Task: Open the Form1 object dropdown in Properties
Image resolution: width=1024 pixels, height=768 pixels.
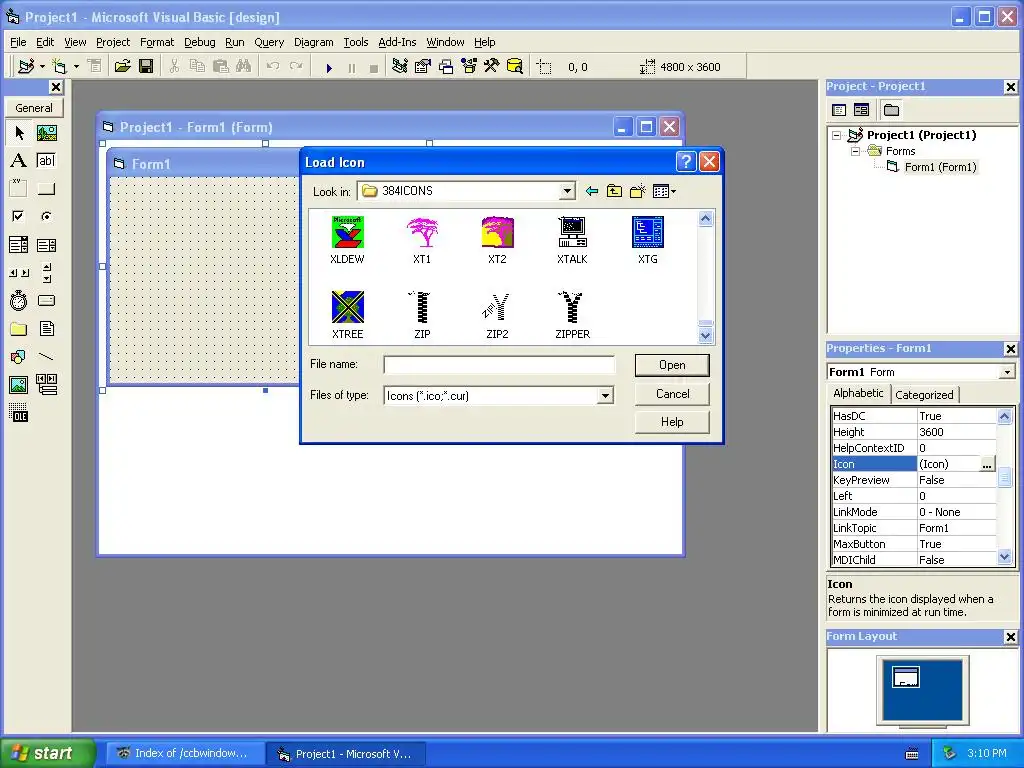Action: point(1007,372)
